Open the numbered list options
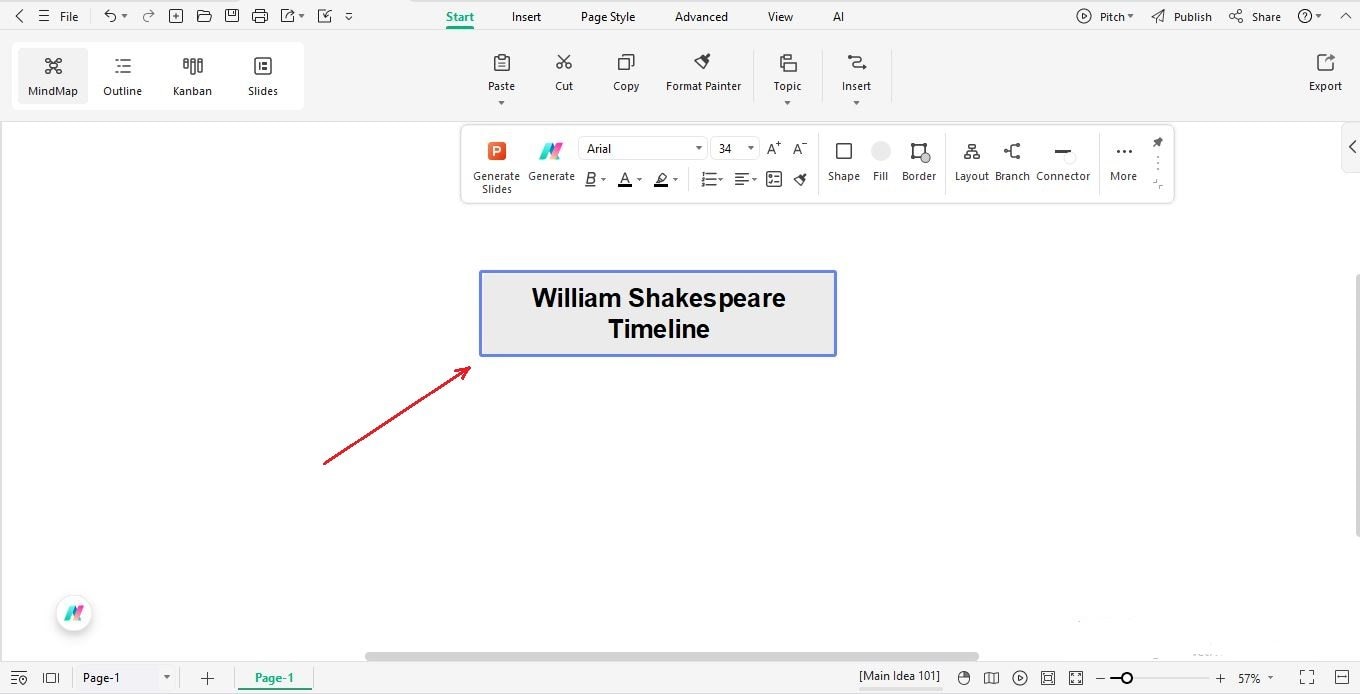 point(711,179)
